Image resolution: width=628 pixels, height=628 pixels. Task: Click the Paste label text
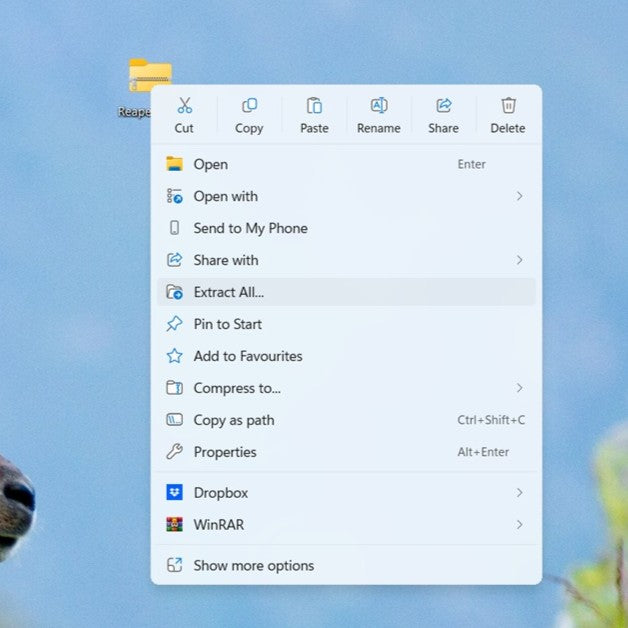coord(314,128)
